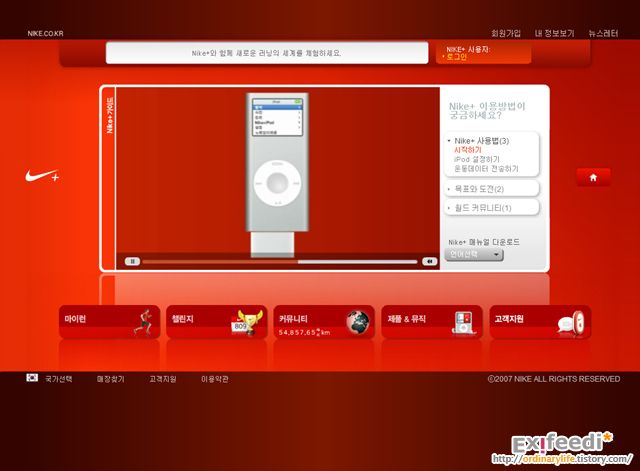The height and width of the screenshot is (471, 640).
Task: Select iPod 설정하기 guide item
Action: (477, 159)
